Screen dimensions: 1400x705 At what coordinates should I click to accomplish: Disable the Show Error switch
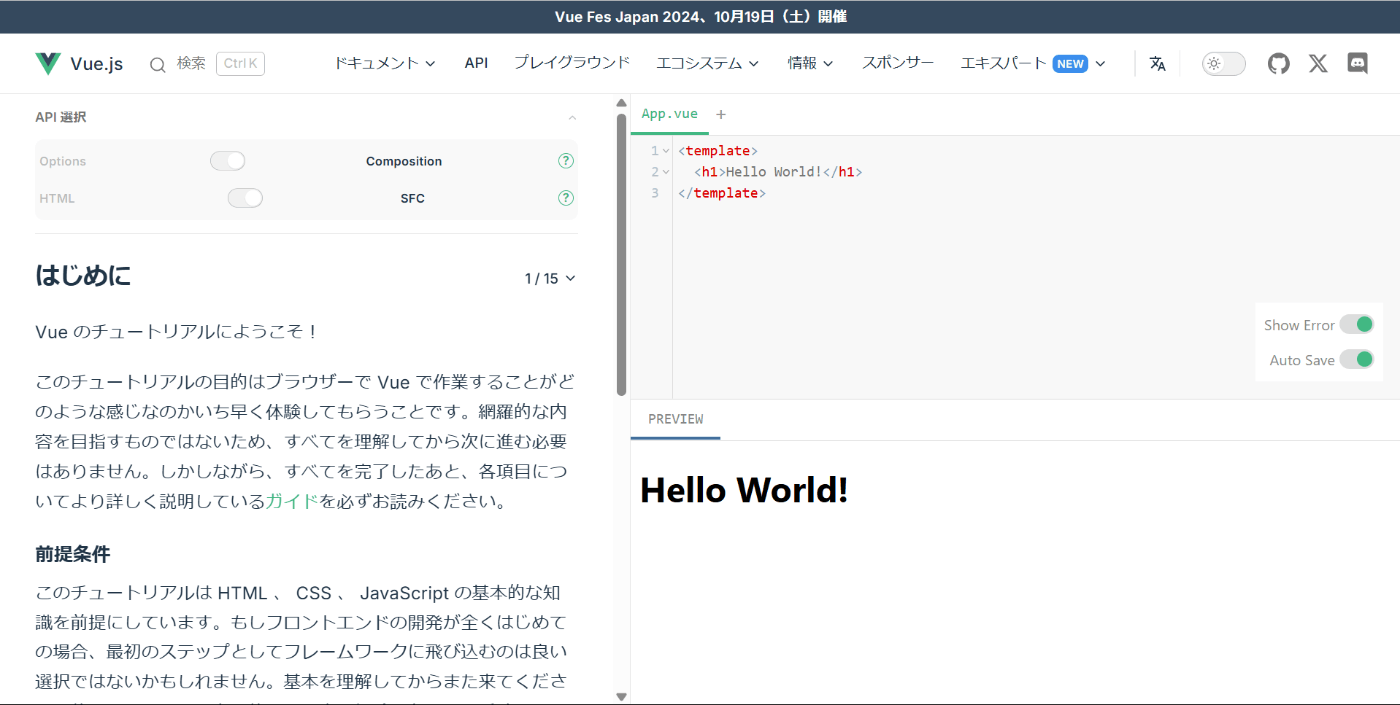(1357, 324)
